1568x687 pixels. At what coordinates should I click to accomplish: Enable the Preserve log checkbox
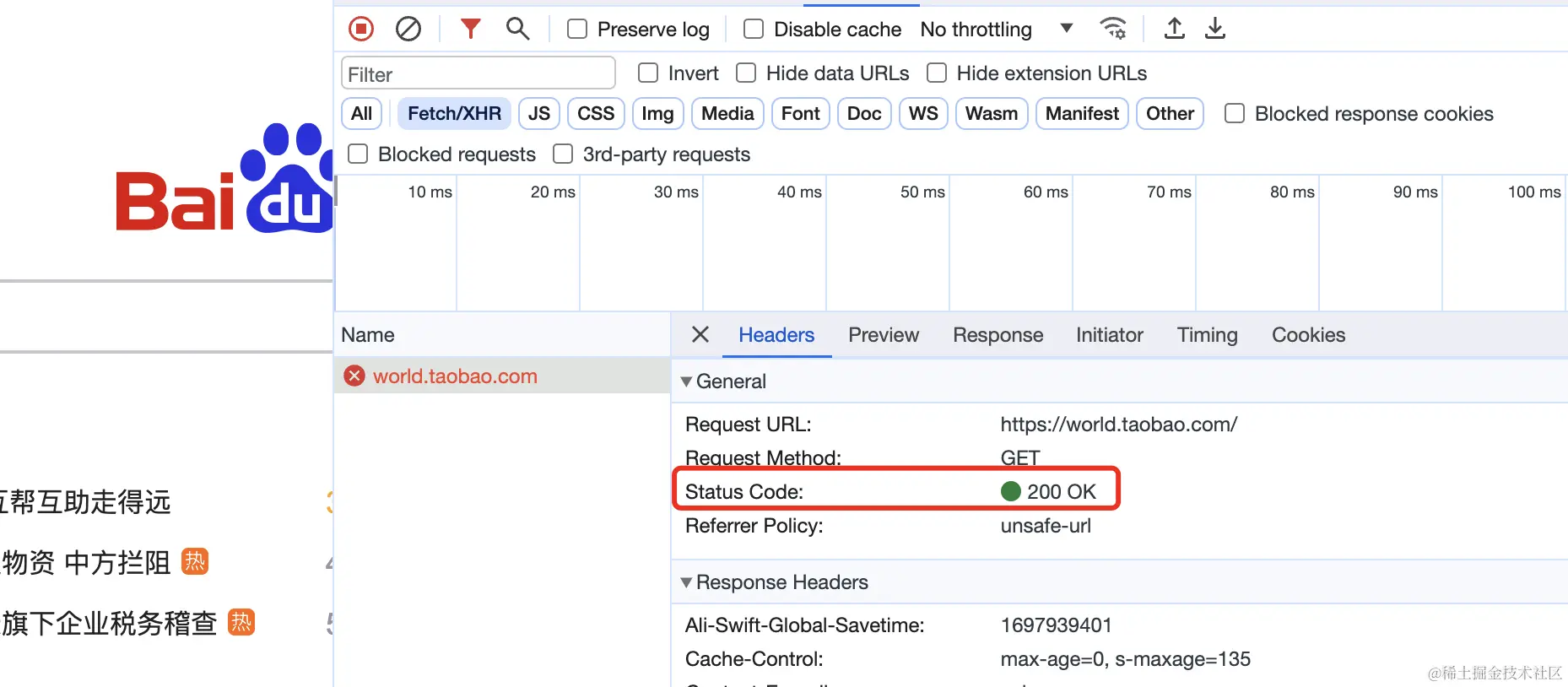coord(577,30)
